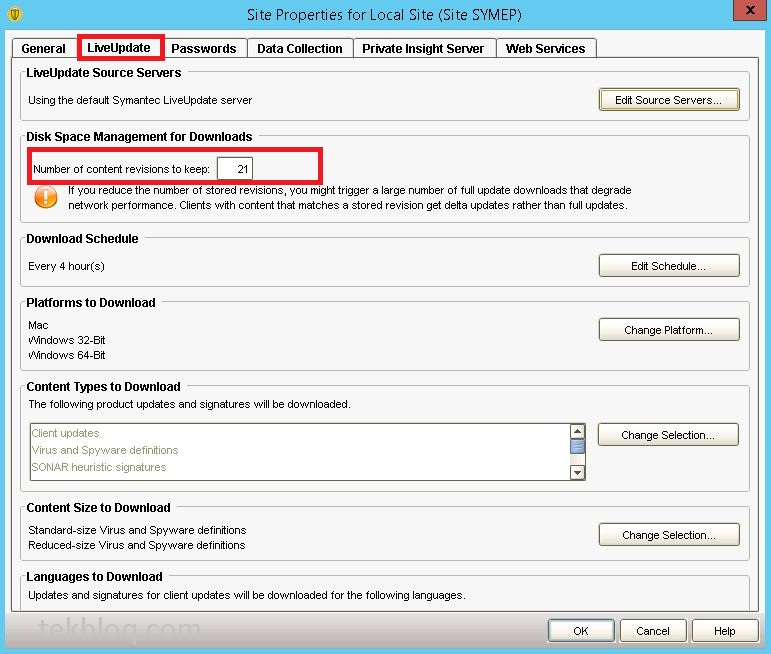Open Help for this dialog
771x654 pixels.
point(725,631)
